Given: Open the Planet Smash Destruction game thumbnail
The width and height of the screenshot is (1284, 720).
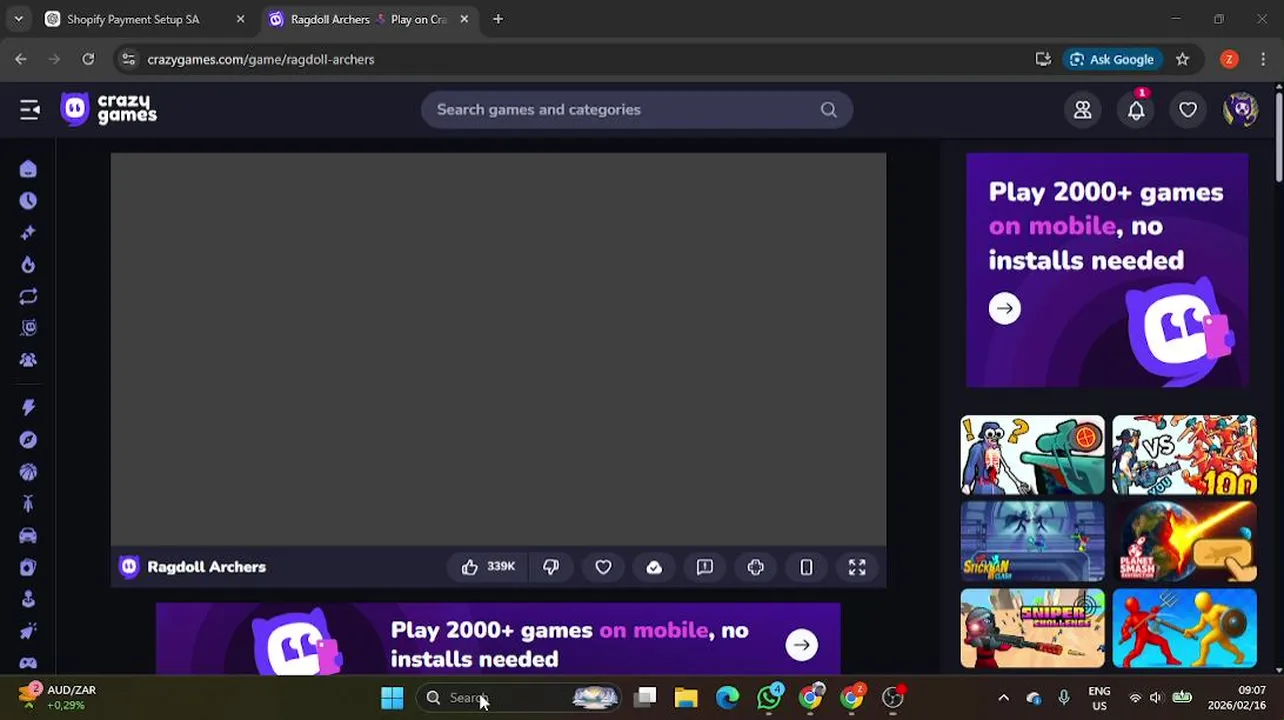Looking at the screenshot, I should click(x=1184, y=542).
